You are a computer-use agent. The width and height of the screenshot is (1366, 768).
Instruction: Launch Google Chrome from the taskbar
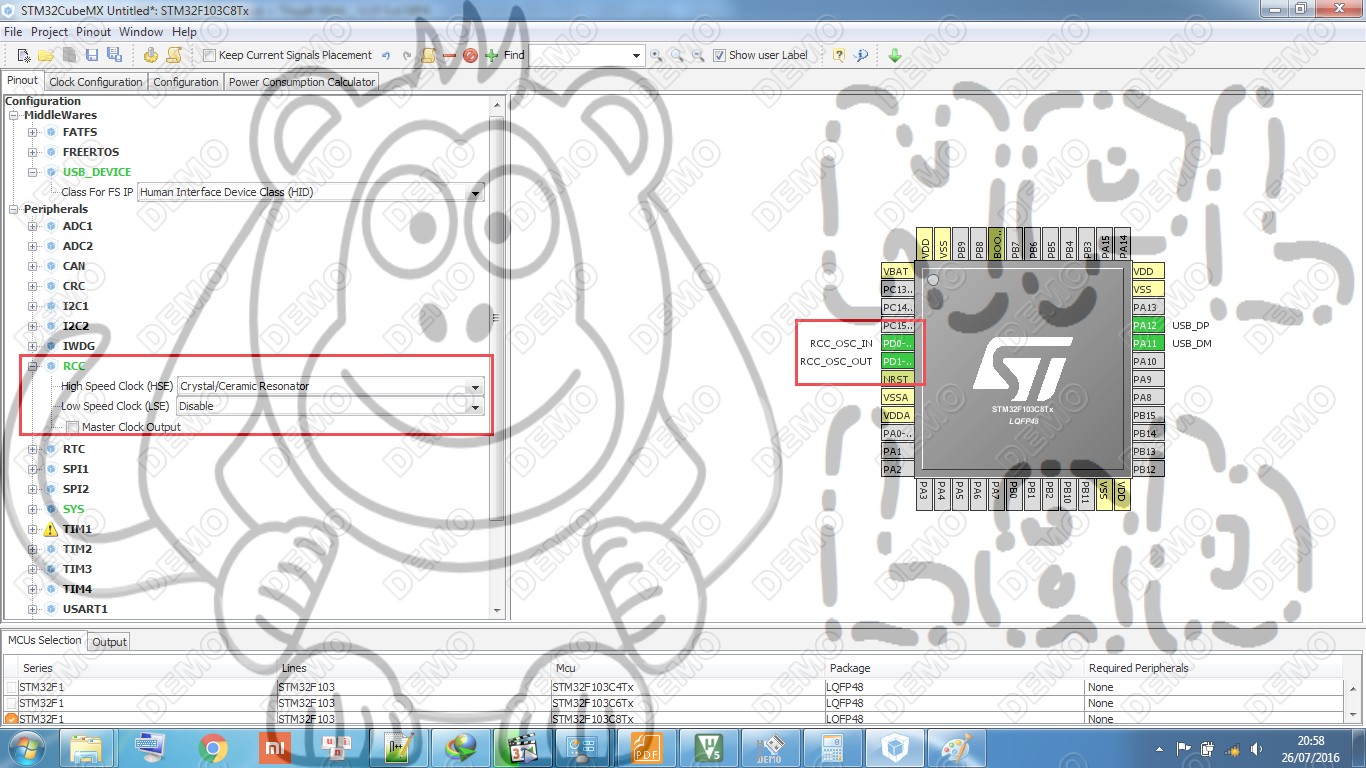(210, 747)
